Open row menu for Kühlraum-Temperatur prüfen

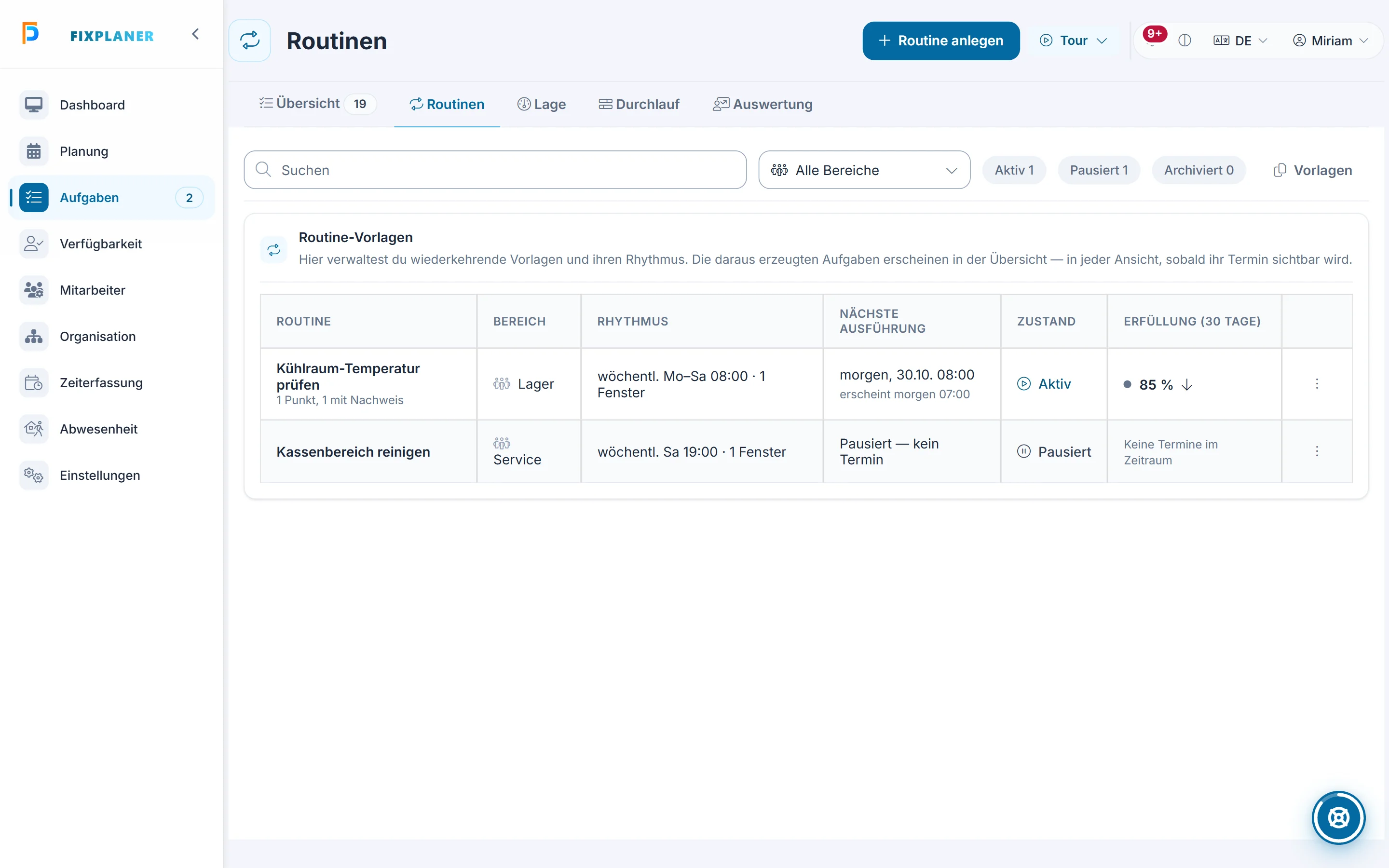1317,383
